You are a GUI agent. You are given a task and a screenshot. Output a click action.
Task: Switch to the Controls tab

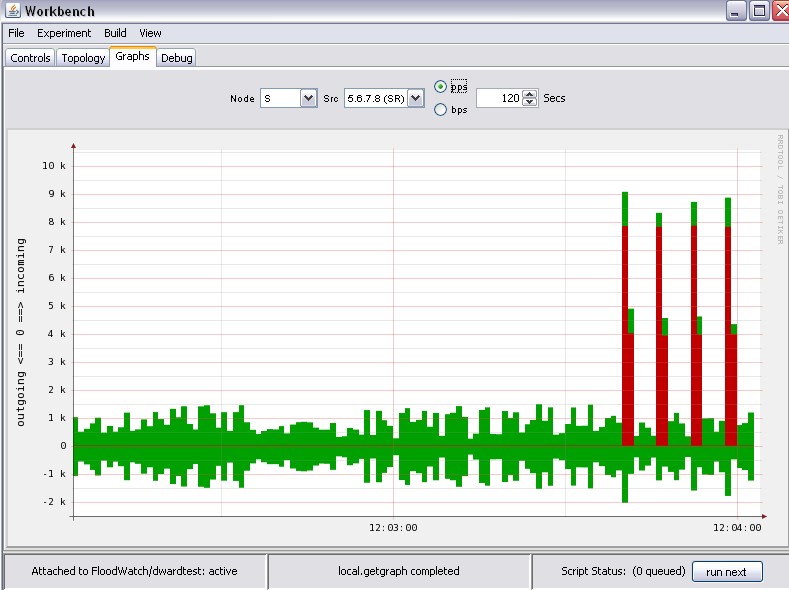pos(30,58)
